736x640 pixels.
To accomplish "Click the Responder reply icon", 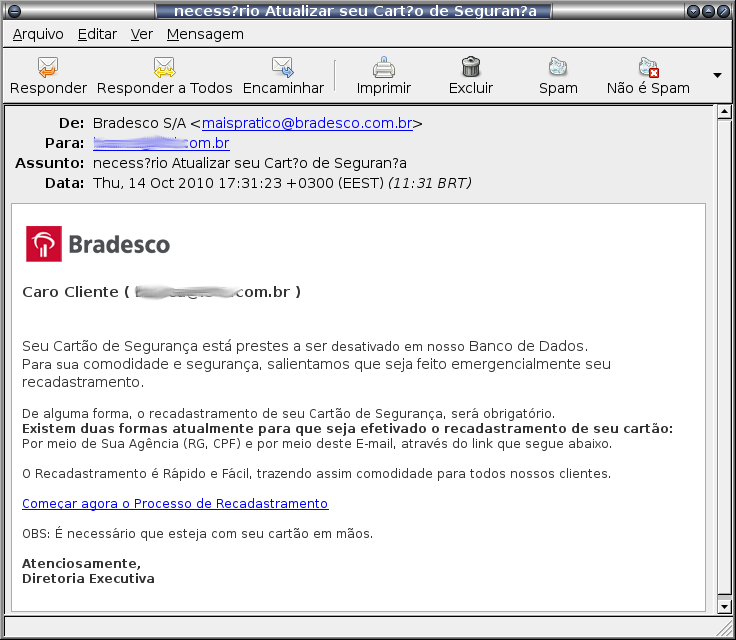I will (x=48, y=67).
